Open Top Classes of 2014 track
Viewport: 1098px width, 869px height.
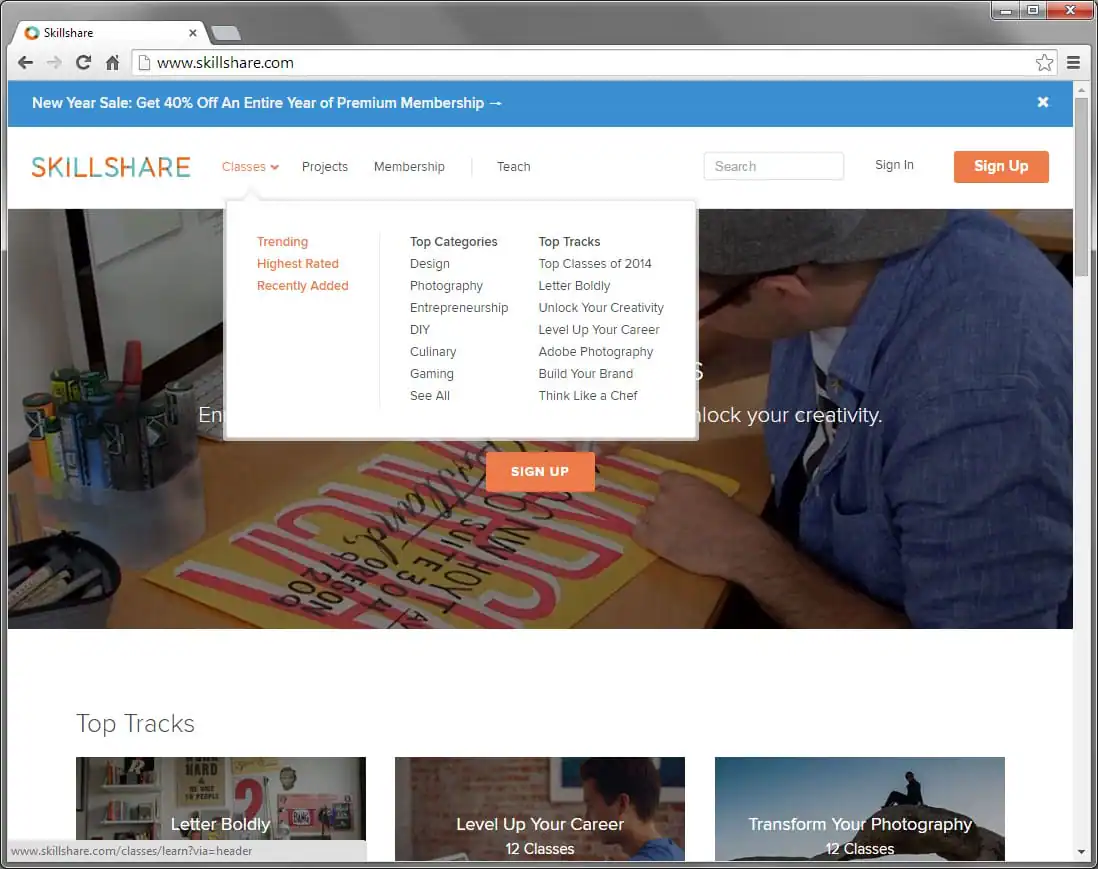(x=595, y=263)
